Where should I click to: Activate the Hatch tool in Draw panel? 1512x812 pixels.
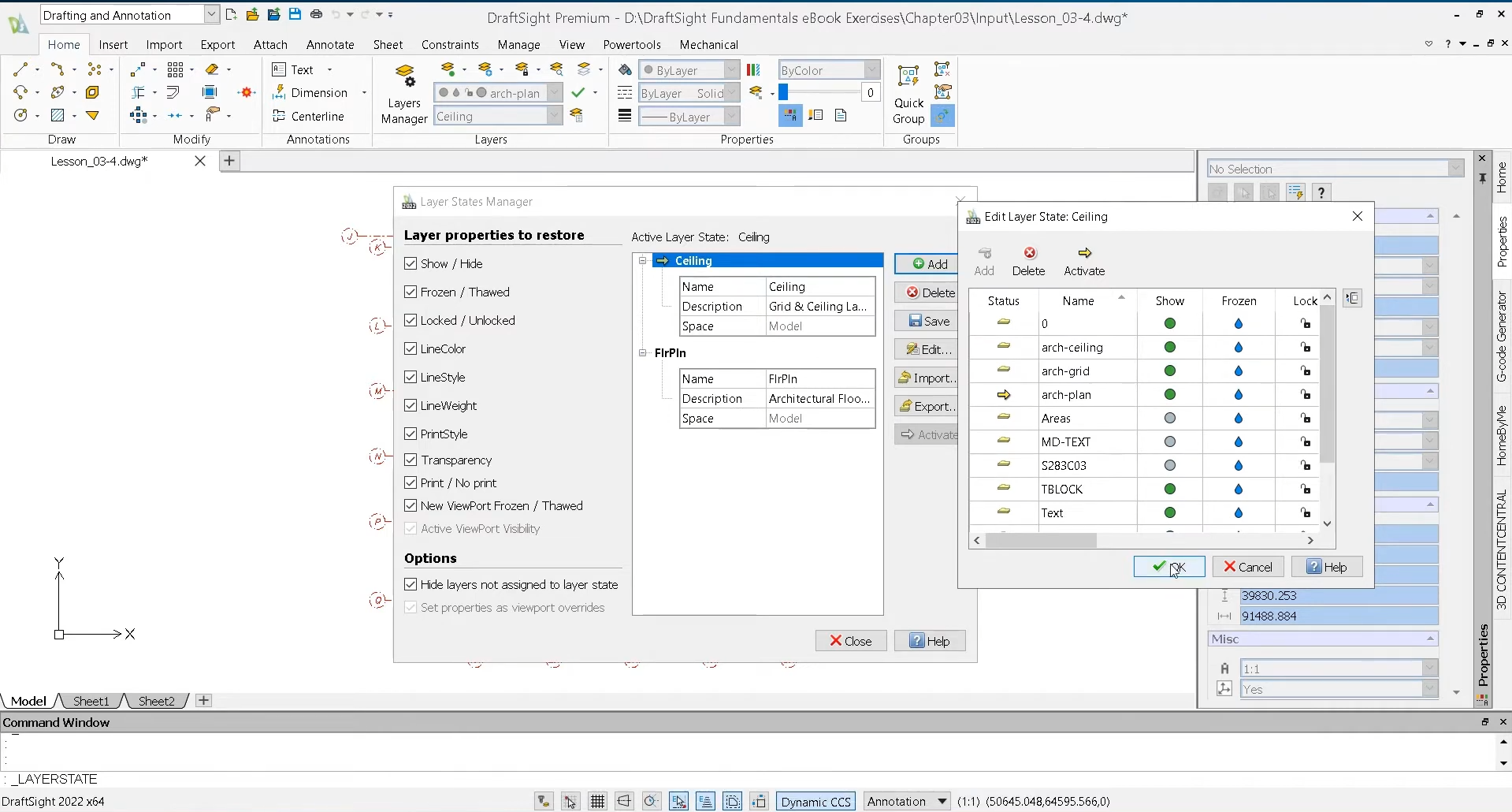point(58,115)
